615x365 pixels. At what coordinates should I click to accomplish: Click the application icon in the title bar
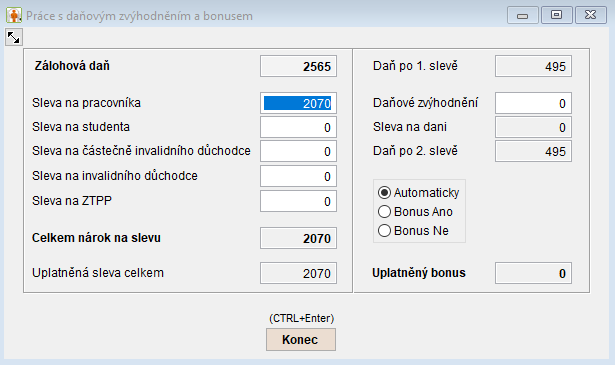(x=14, y=15)
